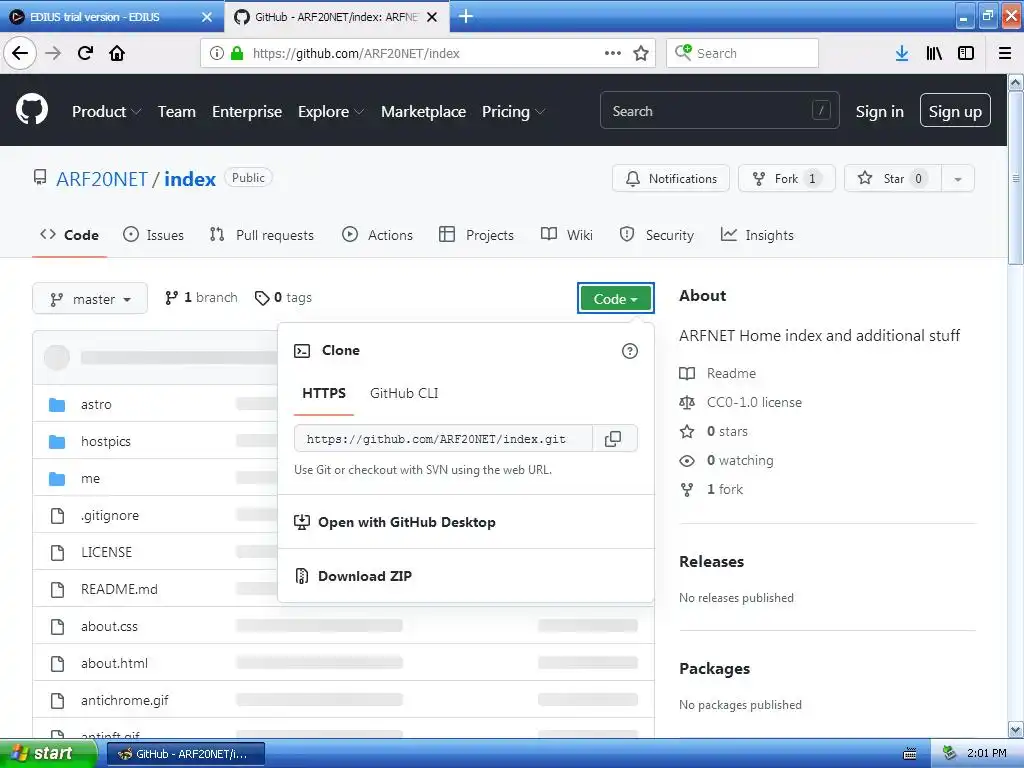Open the master branch dropdown
The image size is (1024, 768).
click(x=90, y=299)
